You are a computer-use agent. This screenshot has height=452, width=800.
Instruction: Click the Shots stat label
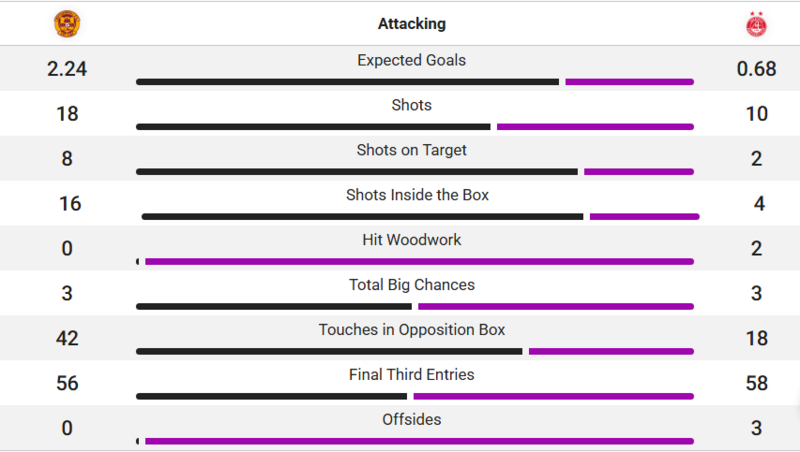[412, 105]
